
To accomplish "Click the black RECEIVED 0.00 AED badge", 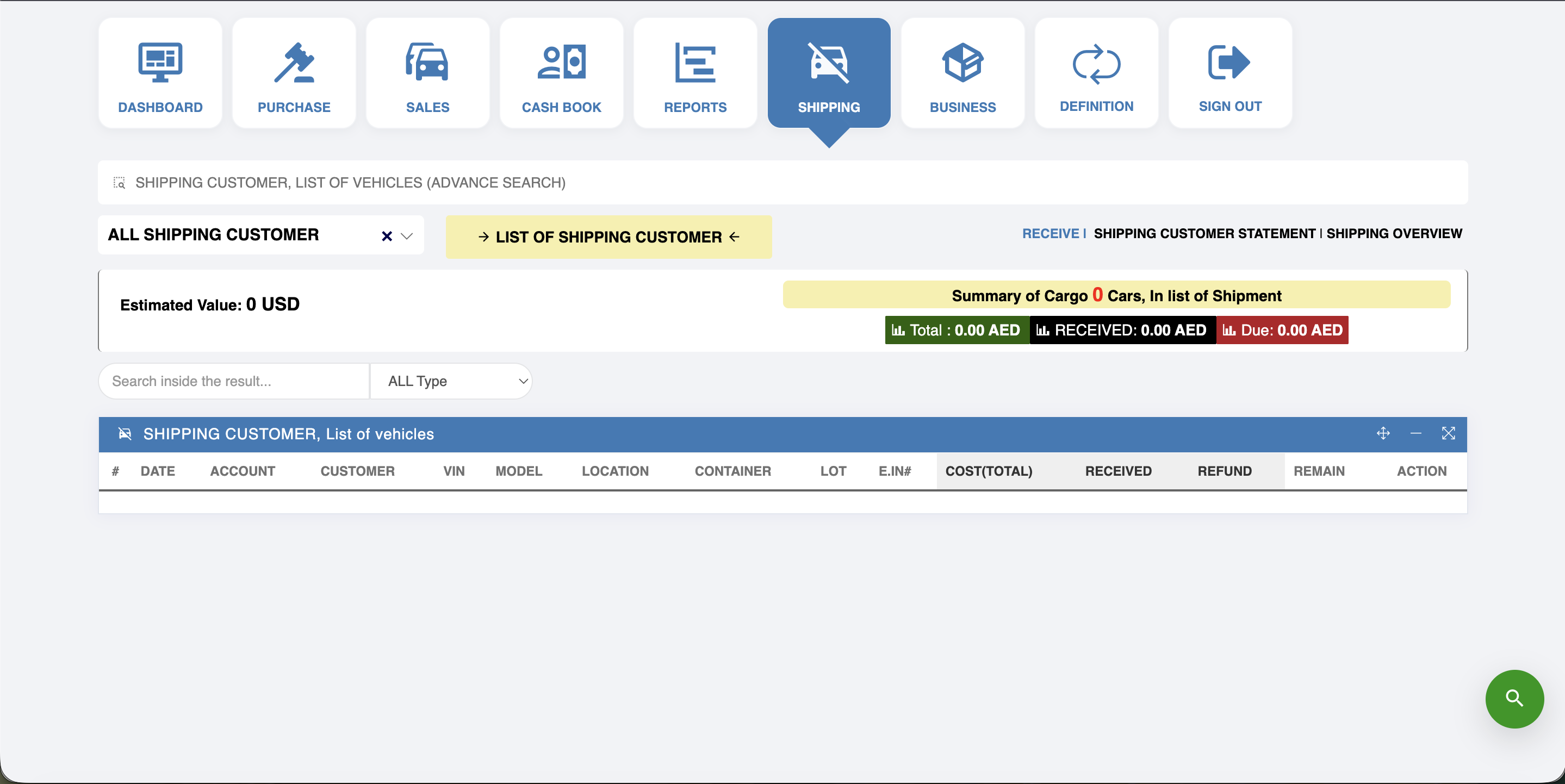I will tap(1122, 331).
